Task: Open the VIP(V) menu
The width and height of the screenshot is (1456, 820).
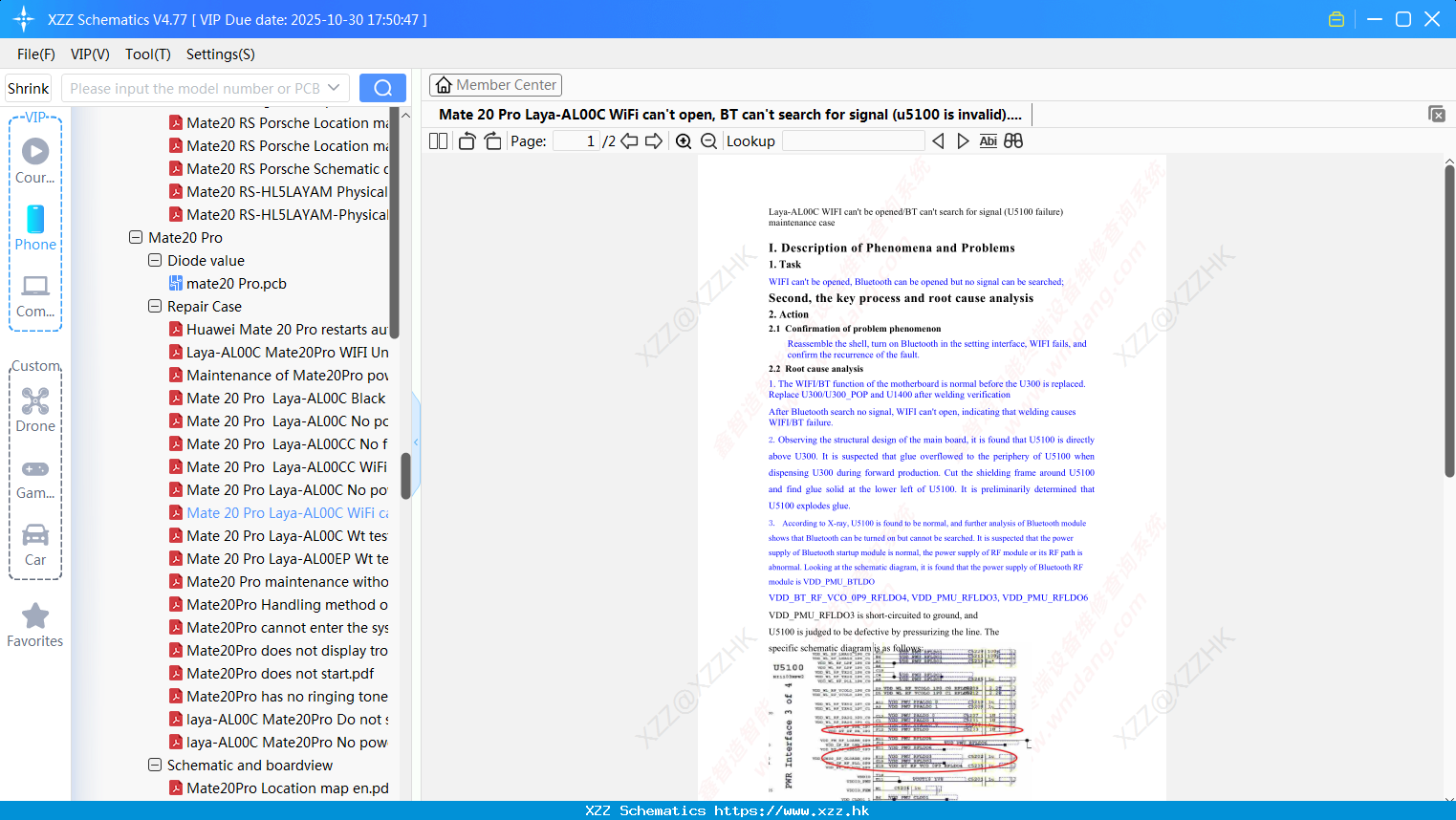Action: click(90, 54)
